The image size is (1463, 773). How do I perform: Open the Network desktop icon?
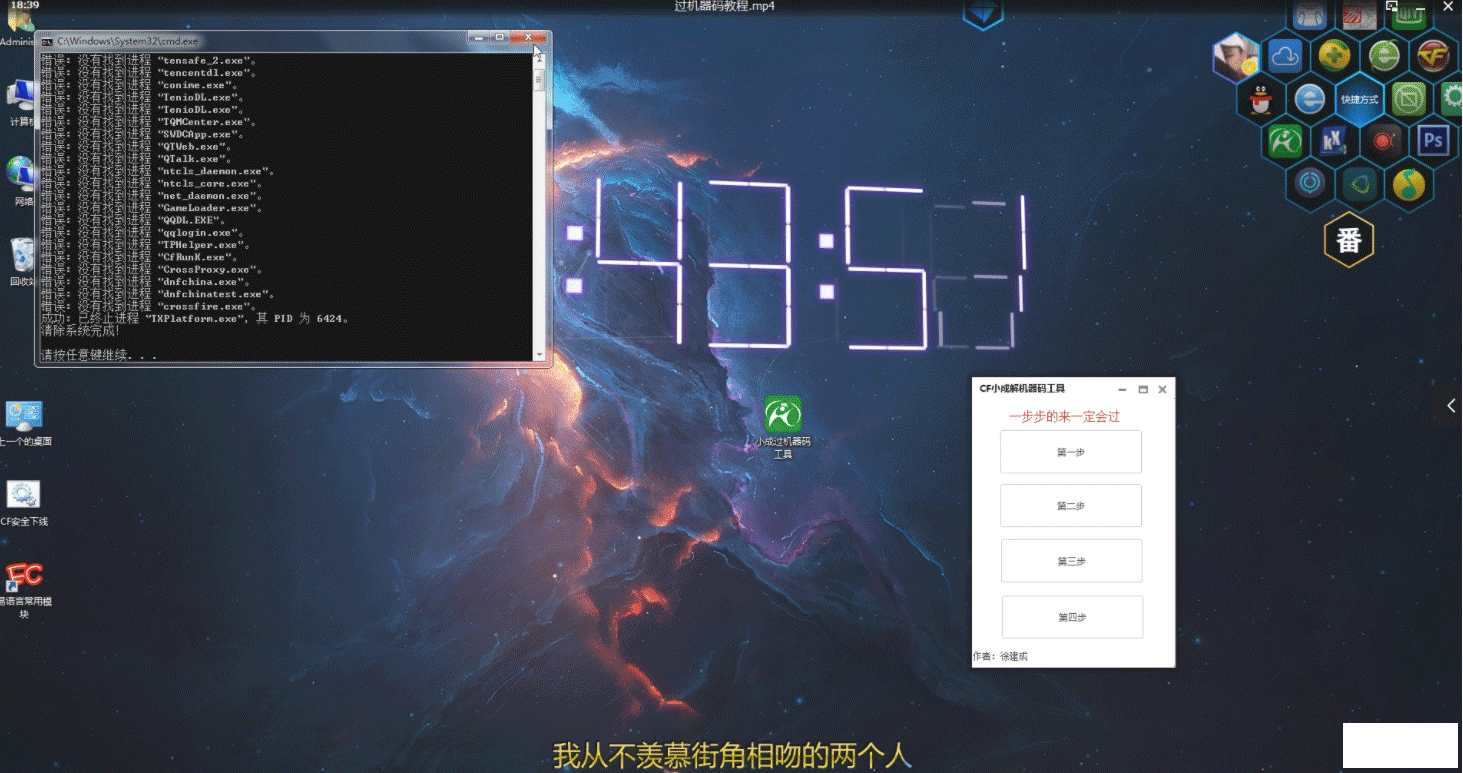[20, 181]
